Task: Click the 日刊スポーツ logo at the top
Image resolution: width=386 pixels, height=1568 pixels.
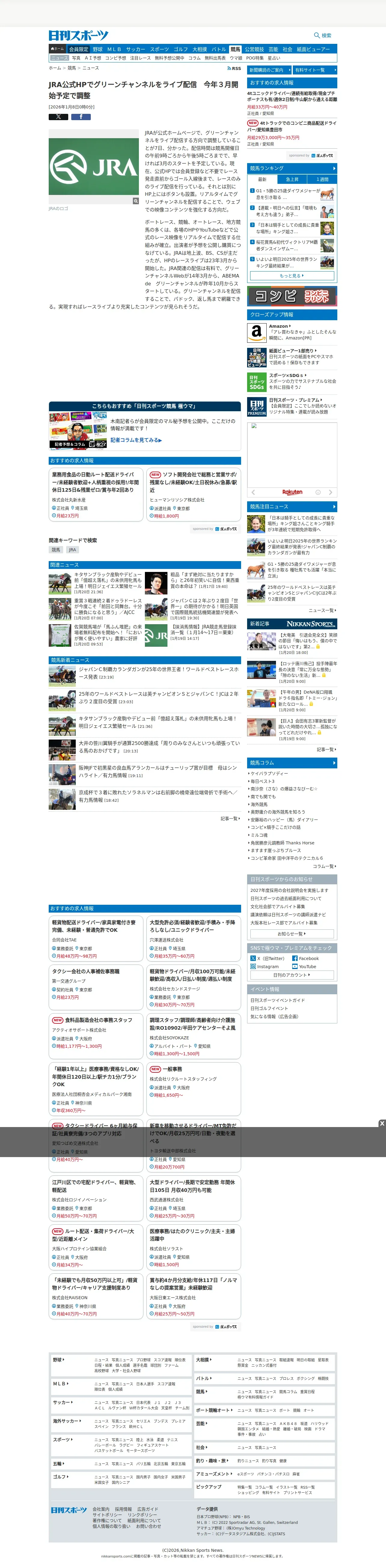Action: 78,36
